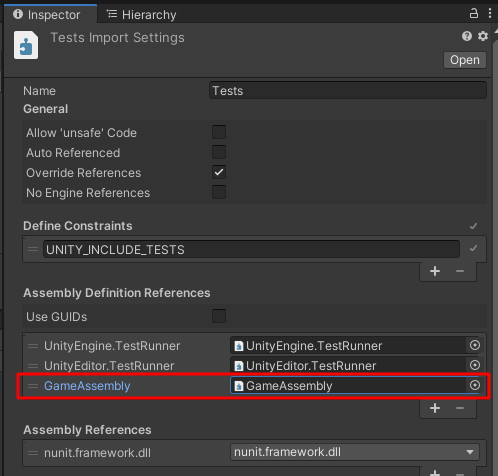This screenshot has height=476, width=498.
Task: Click the object picker for UnityEngine.TestRunner
Action: pyautogui.click(x=475, y=345)
